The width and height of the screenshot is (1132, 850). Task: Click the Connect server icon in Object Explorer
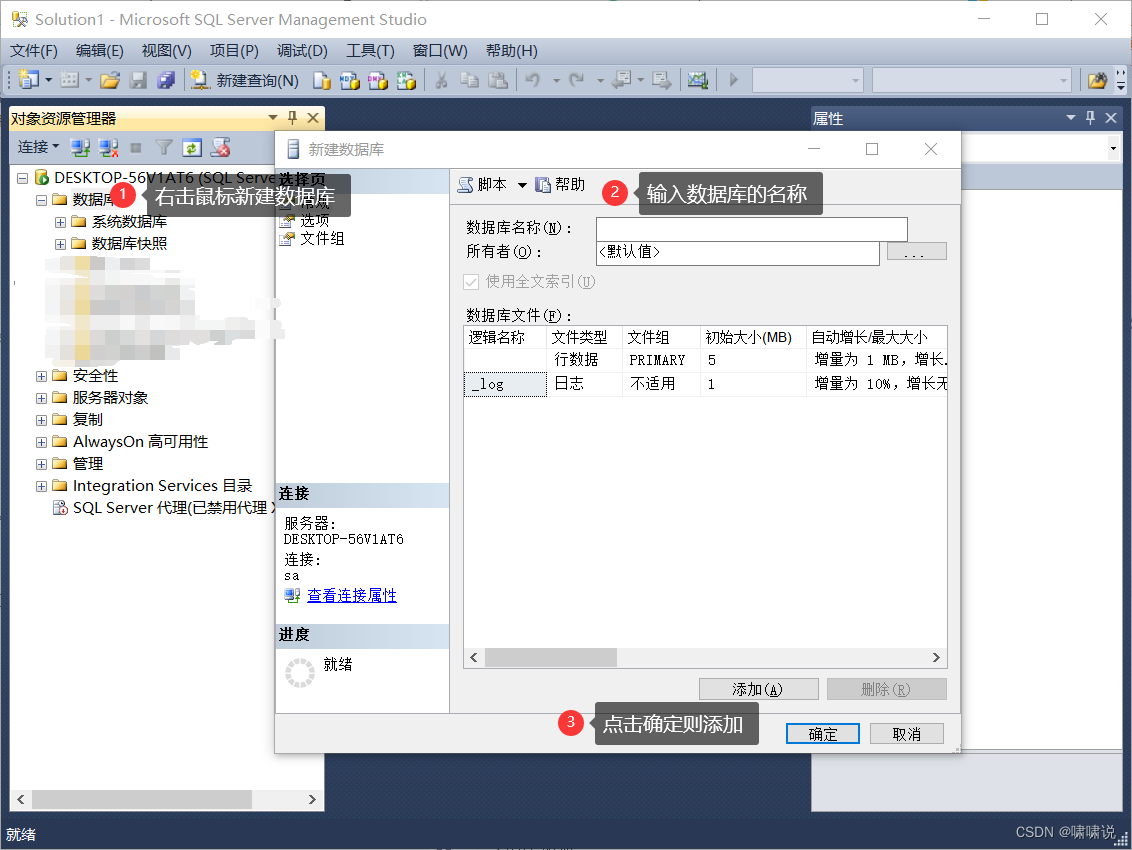[x=81, y=147]
